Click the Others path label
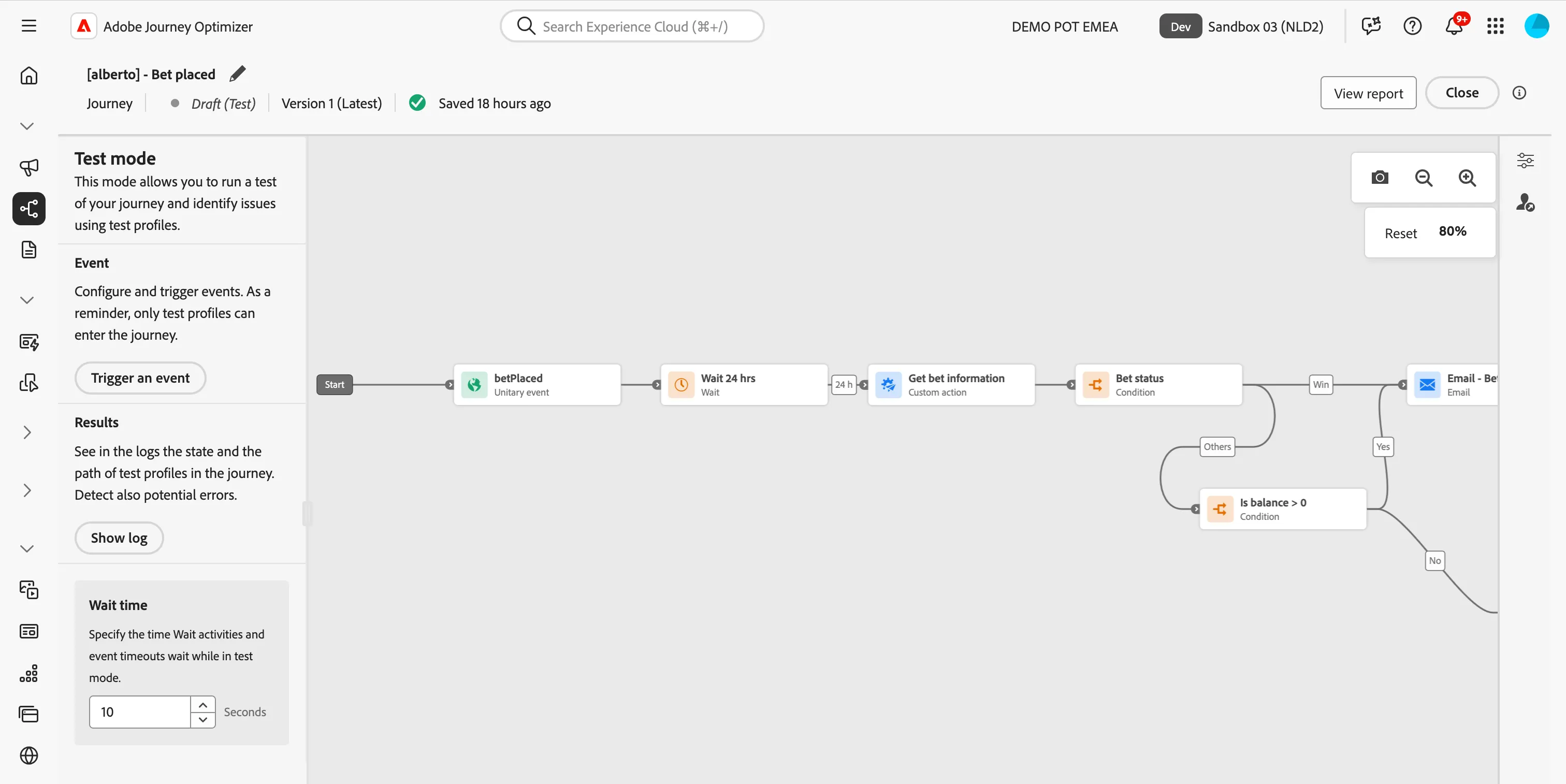Screen dimensions: 1566x784 click(1217, 447)
